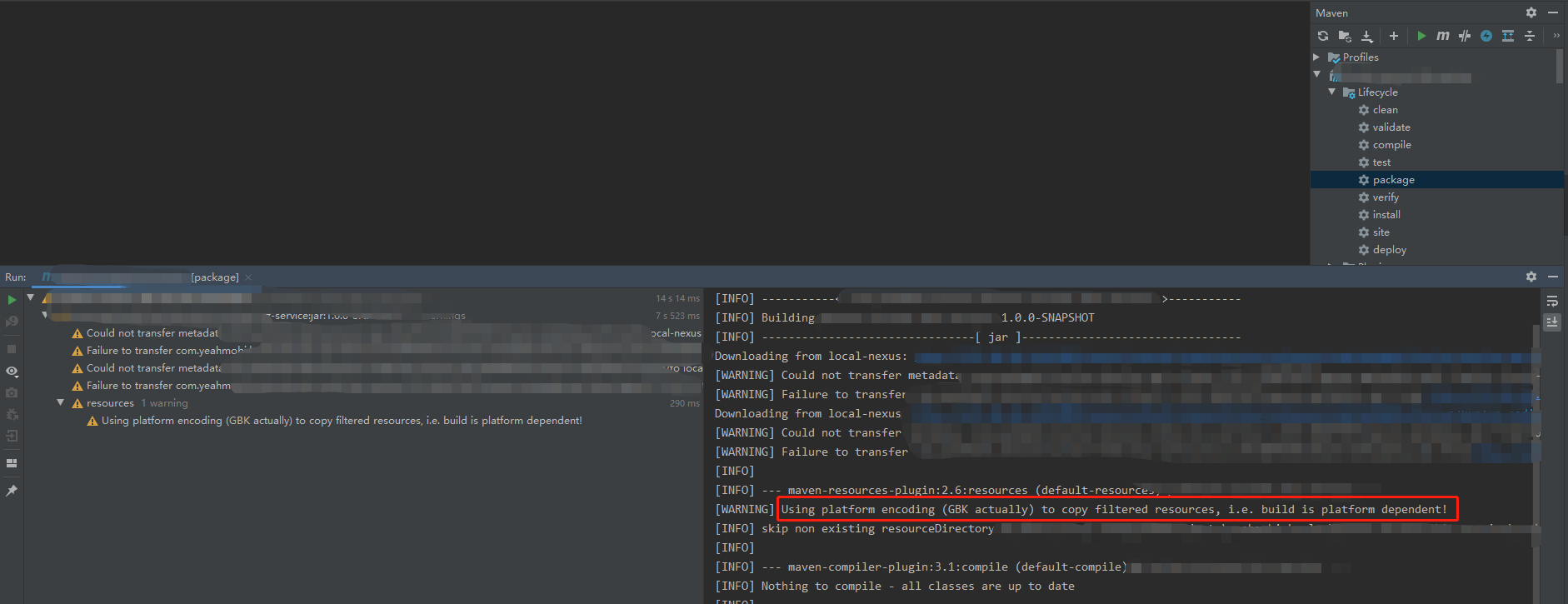Click the Run panel exit icon
1568x604 pixels.
[x=12, y=436]
